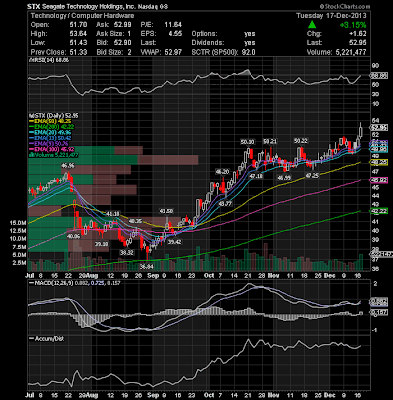Image resolution: width=393 pixels, height=400 pixels.
Task: Click the RSI value tag on right axis
Action: (379, 76)
